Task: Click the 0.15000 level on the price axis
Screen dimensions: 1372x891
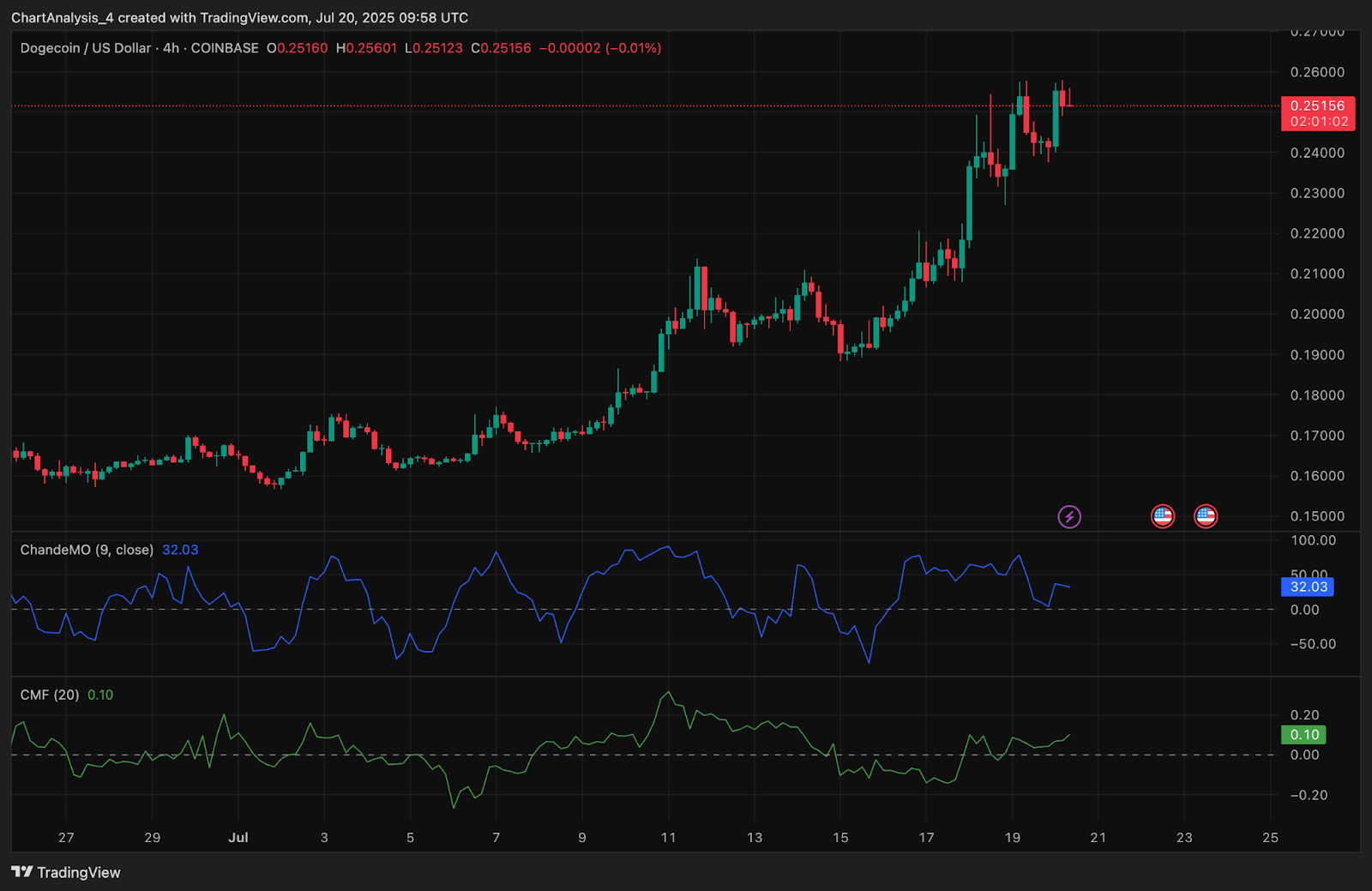Action: click(1317, 516)
